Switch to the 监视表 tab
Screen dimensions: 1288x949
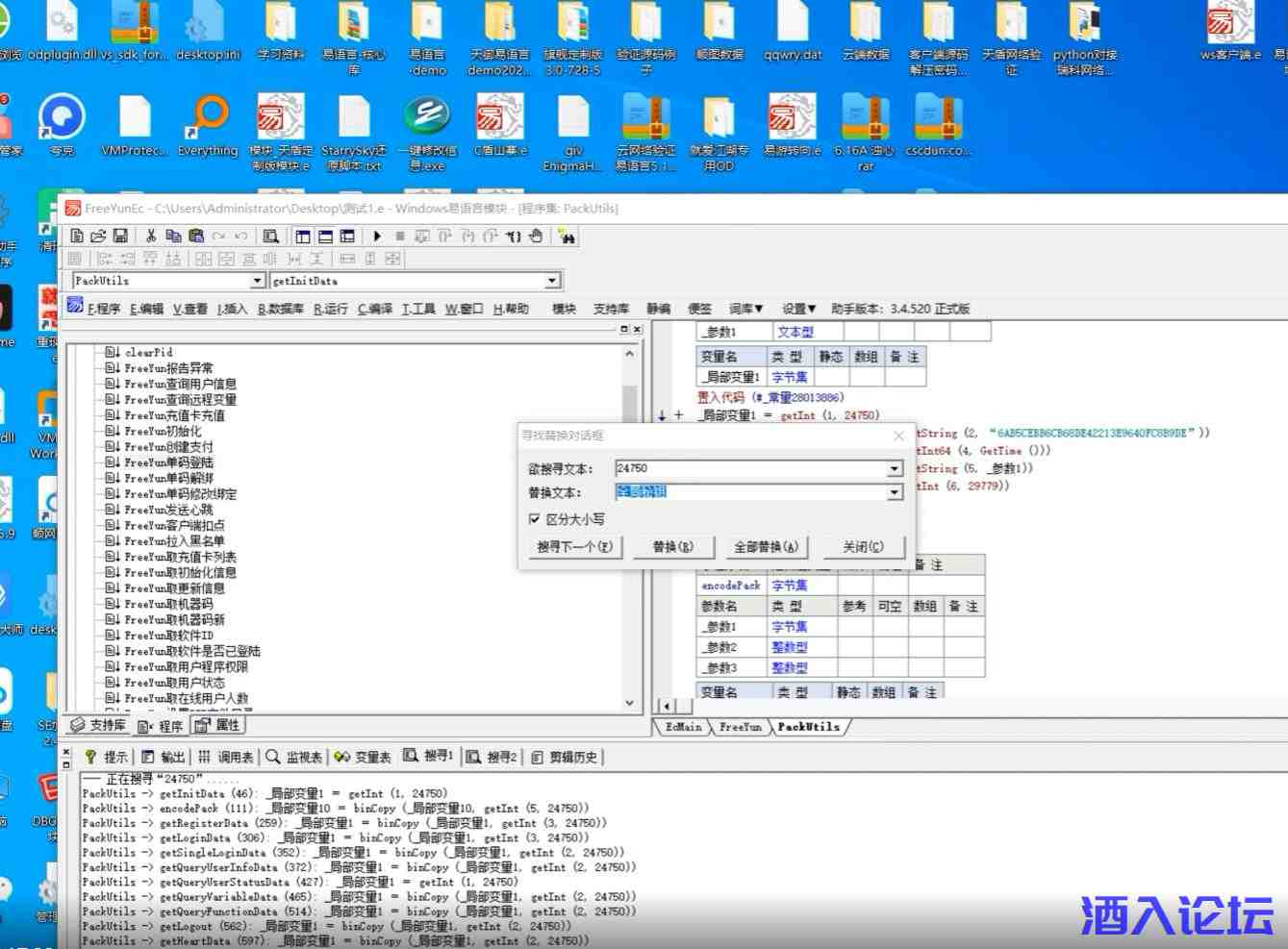295,758
